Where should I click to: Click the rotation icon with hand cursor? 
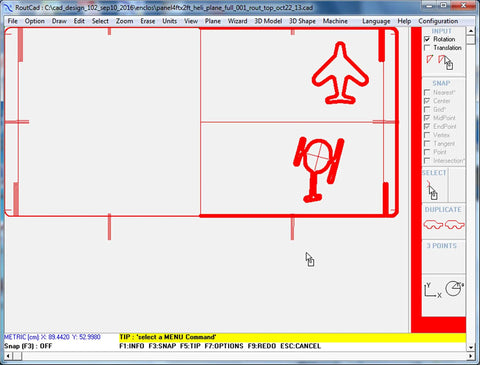tap(446, 62)
